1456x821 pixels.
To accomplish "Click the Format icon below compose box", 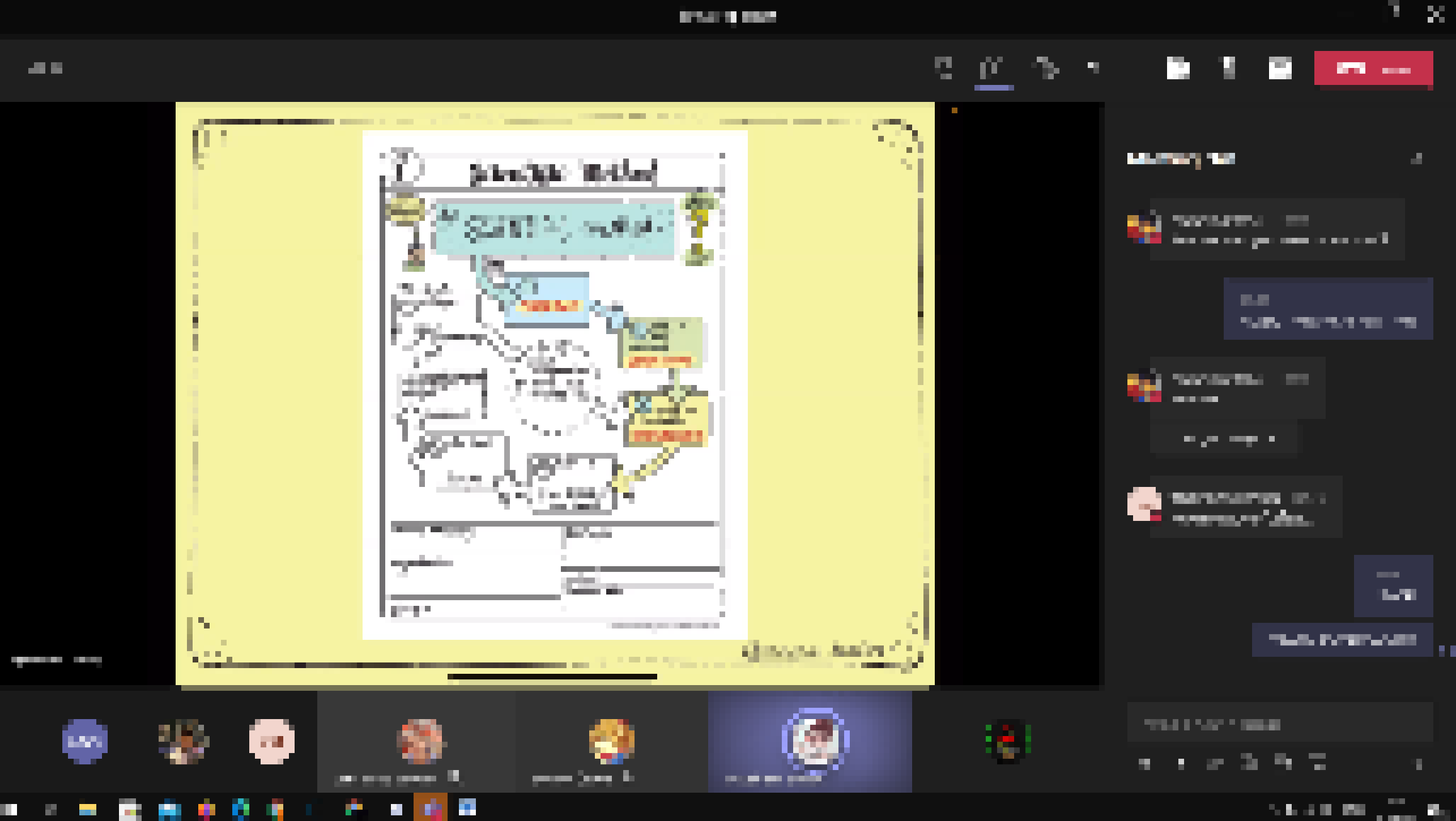I will pos(1144,764).
